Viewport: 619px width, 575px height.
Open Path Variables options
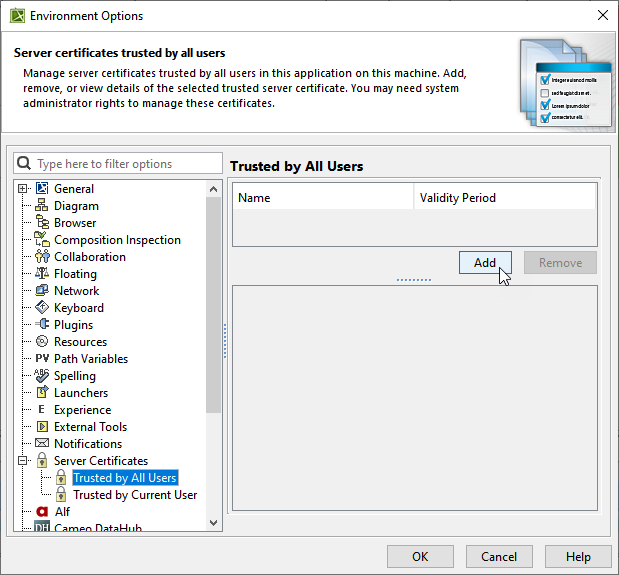click(x=91, y=358)
